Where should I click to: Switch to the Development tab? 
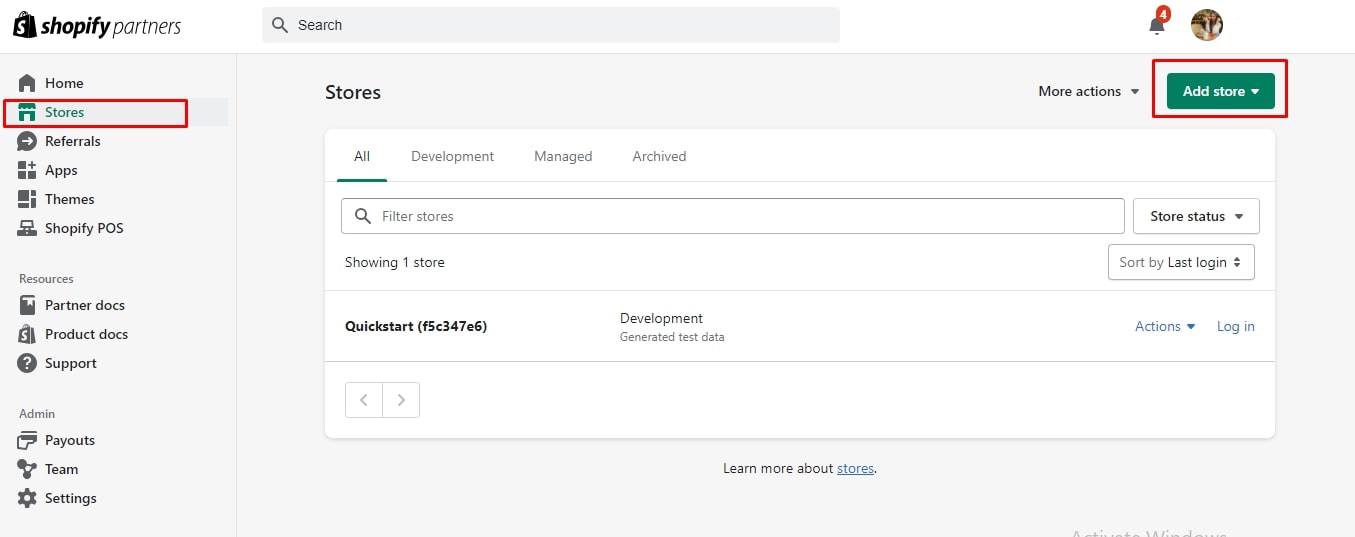(452, 156)
